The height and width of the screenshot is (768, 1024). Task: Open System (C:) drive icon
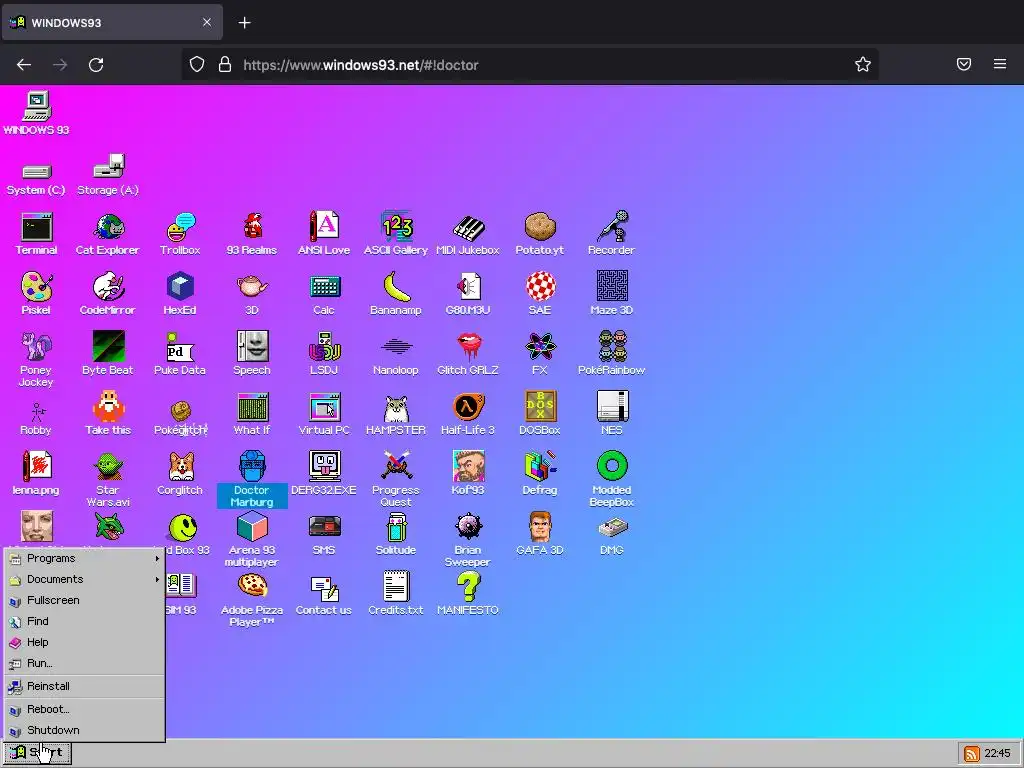tap(36, 178)
